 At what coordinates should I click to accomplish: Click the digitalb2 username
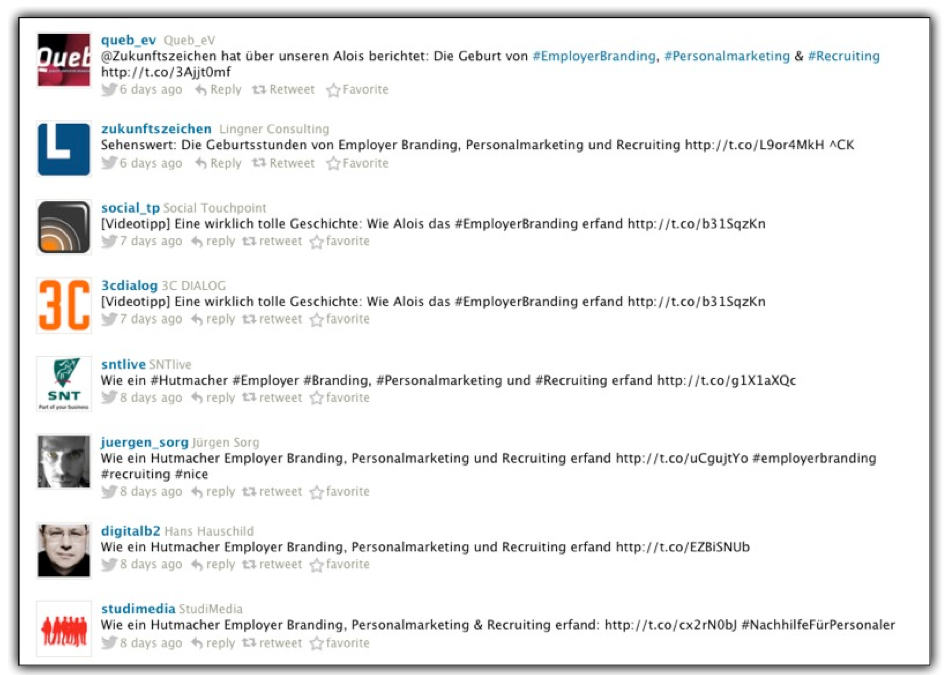click(x=131, y=531)
